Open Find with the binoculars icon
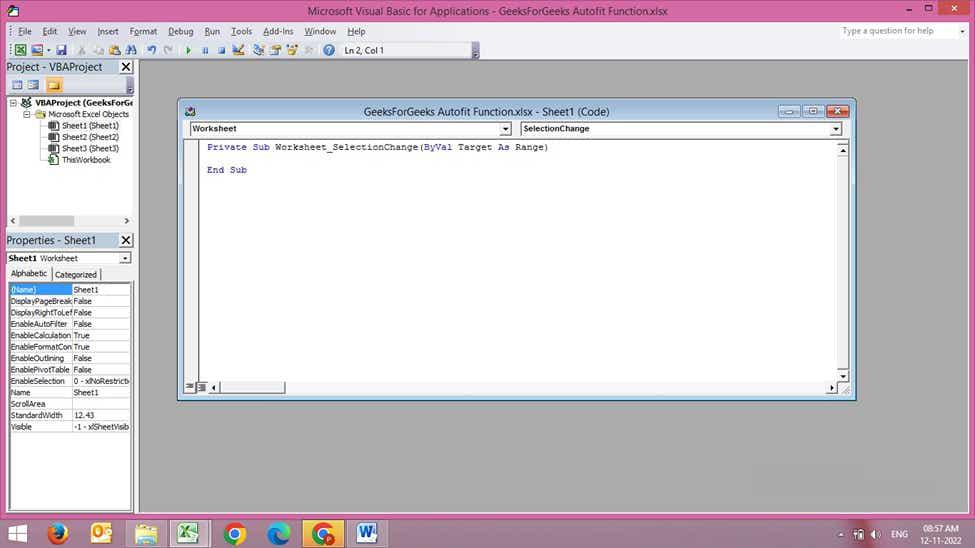 click(131, 50)
